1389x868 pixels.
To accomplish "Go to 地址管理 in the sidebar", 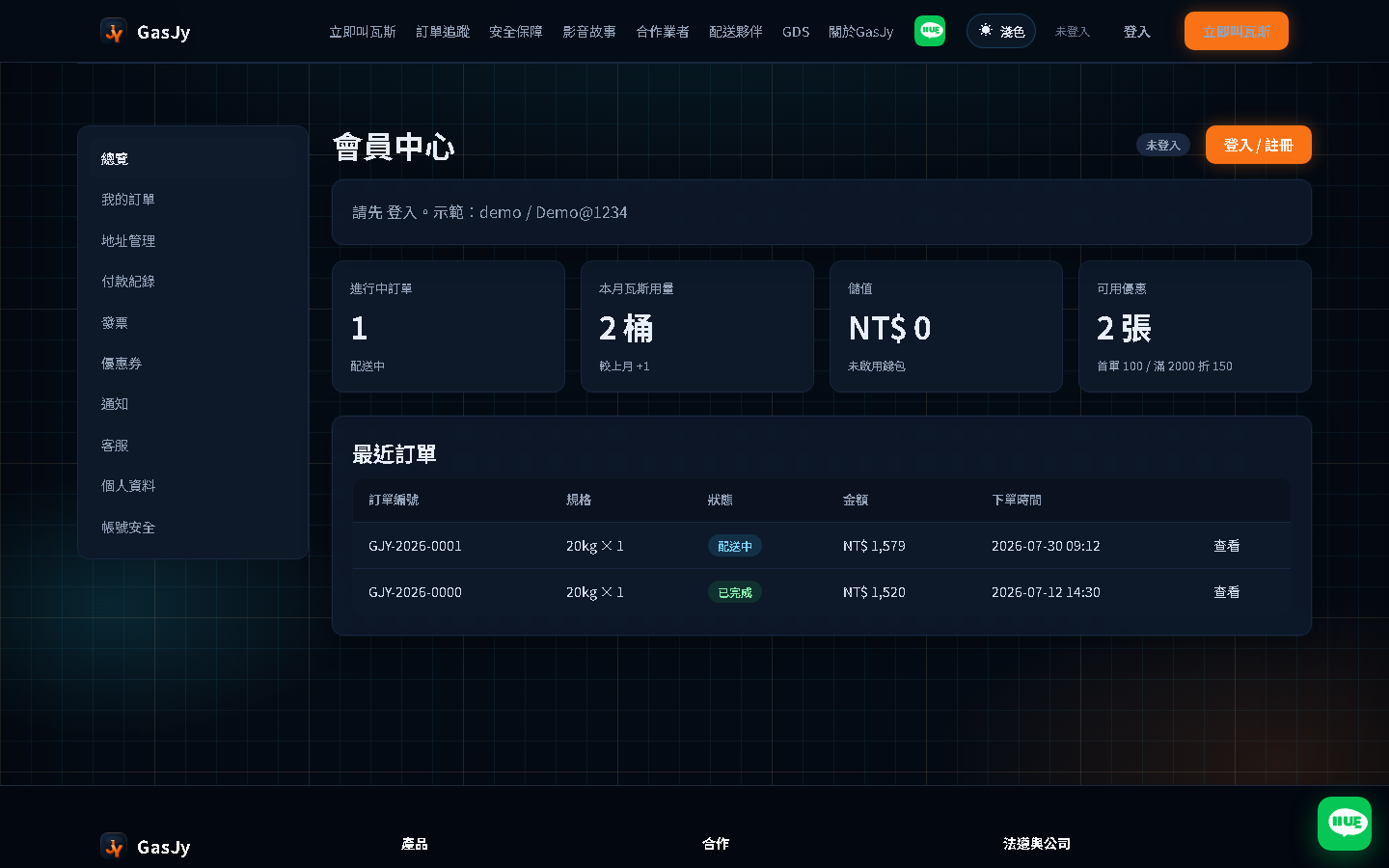I will click(193, 241).
